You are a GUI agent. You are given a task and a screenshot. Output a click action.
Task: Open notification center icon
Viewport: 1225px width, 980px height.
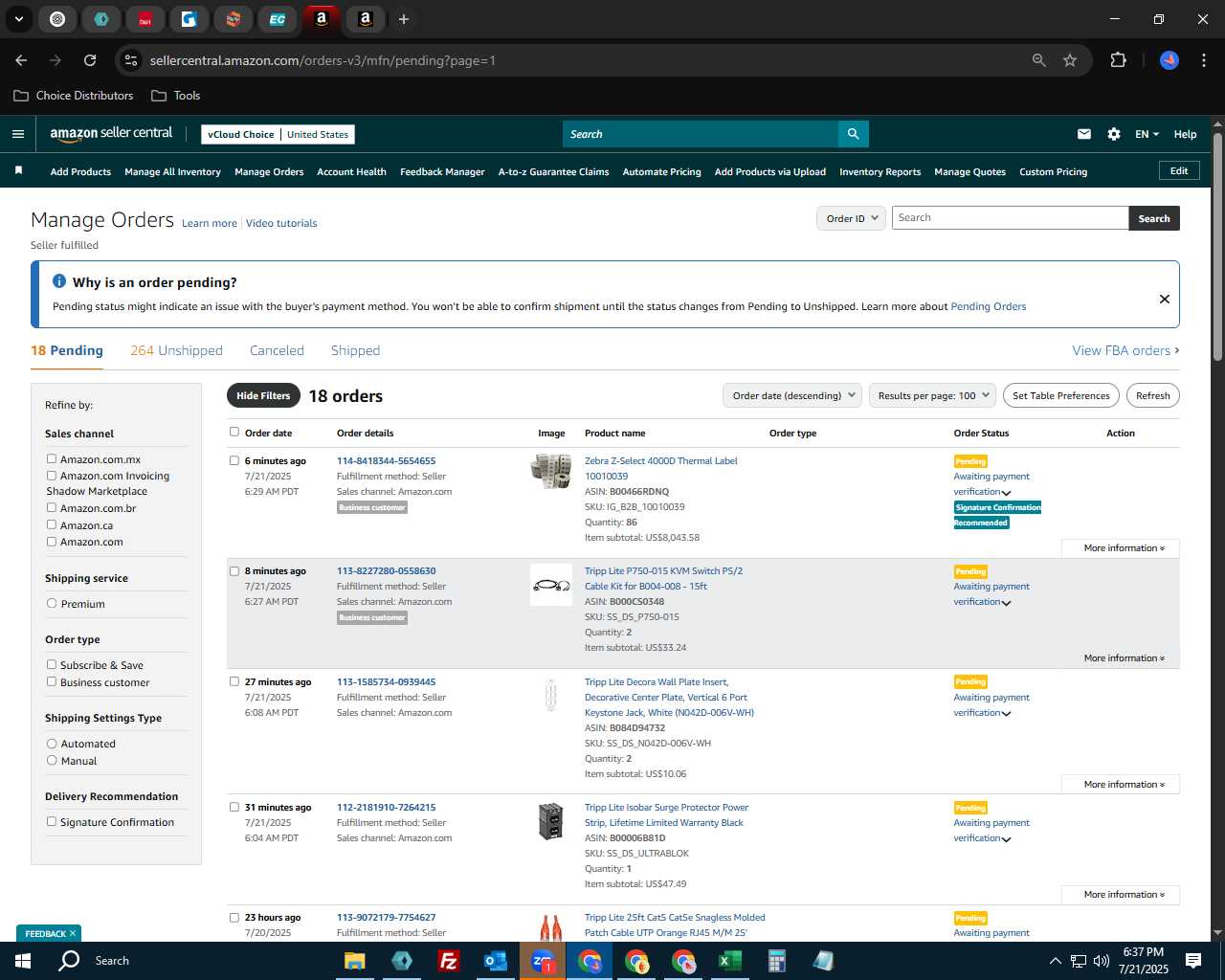pos(1193,961)
